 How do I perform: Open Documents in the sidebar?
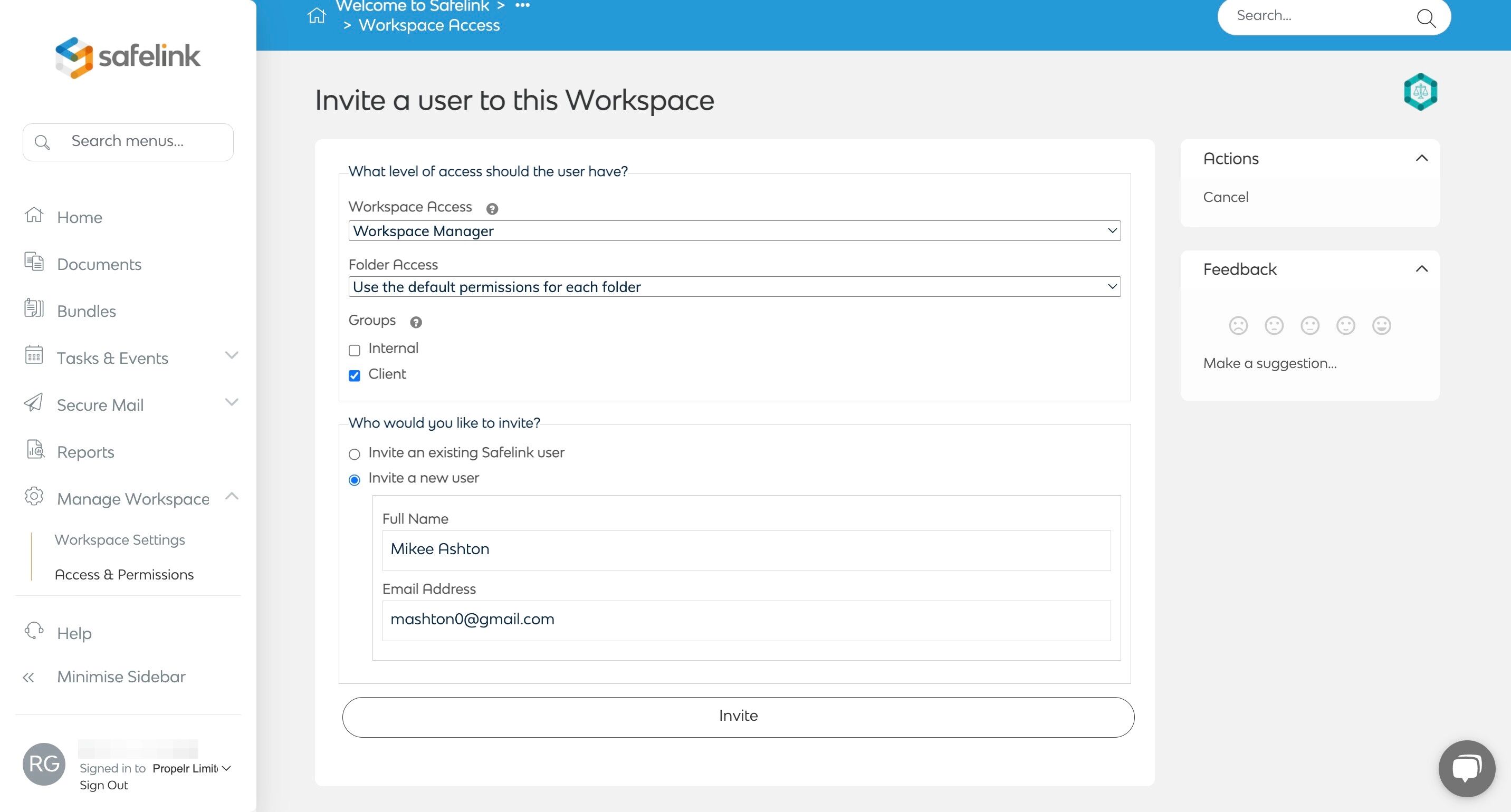tap(99, 264)
